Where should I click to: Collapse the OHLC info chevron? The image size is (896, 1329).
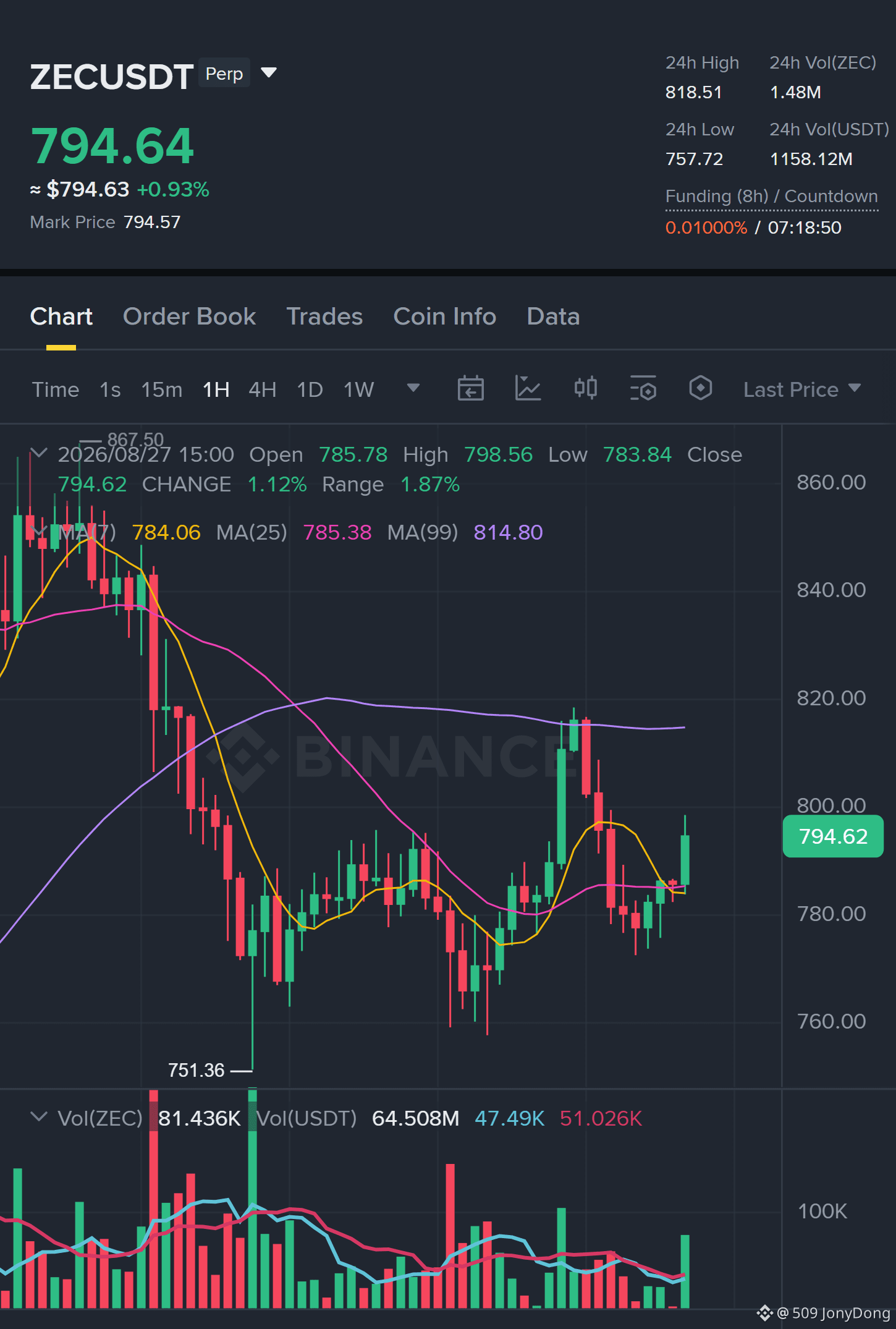pos(39,454)
